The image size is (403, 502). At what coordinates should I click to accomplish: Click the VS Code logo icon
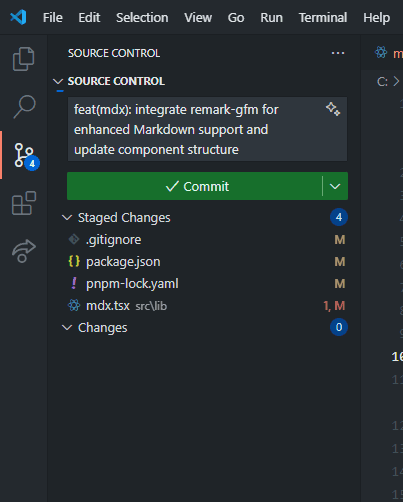[18, 17]
